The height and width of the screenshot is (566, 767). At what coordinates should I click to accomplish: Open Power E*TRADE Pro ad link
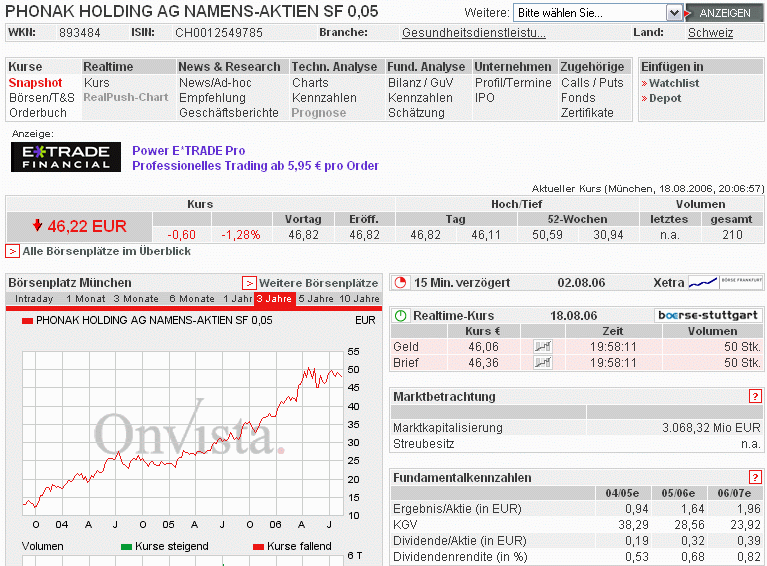188,151
